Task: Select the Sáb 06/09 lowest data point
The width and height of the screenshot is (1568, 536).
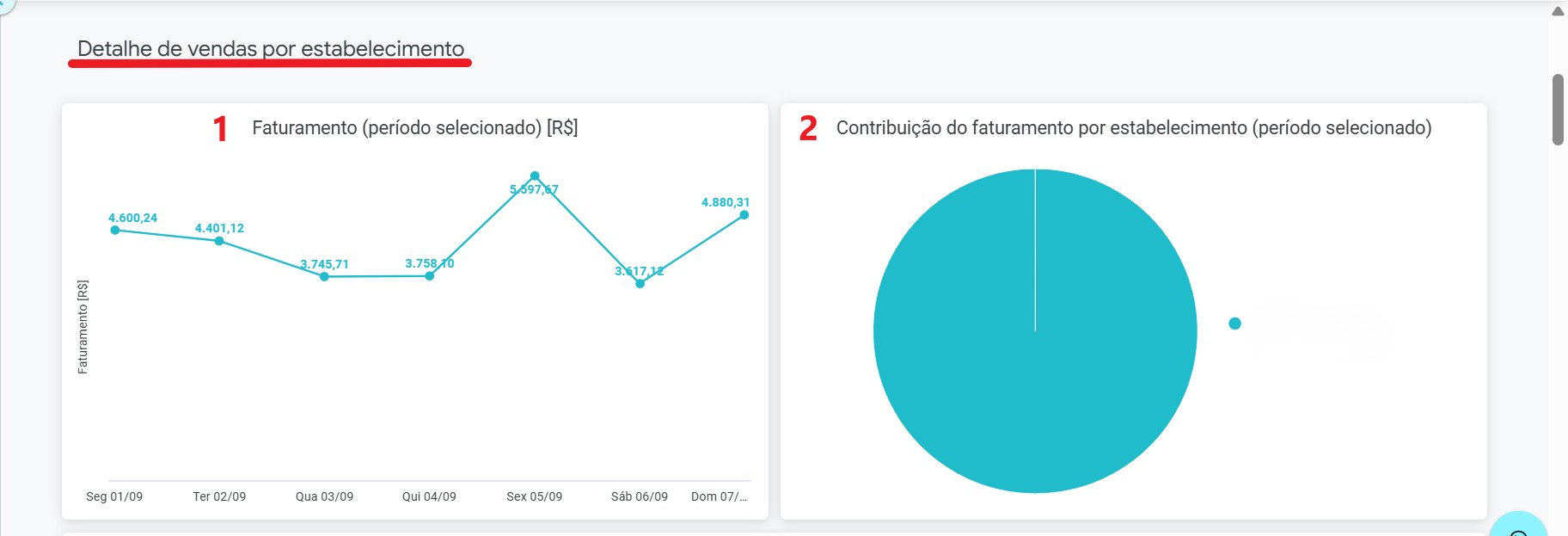Action: coord(640,284)
